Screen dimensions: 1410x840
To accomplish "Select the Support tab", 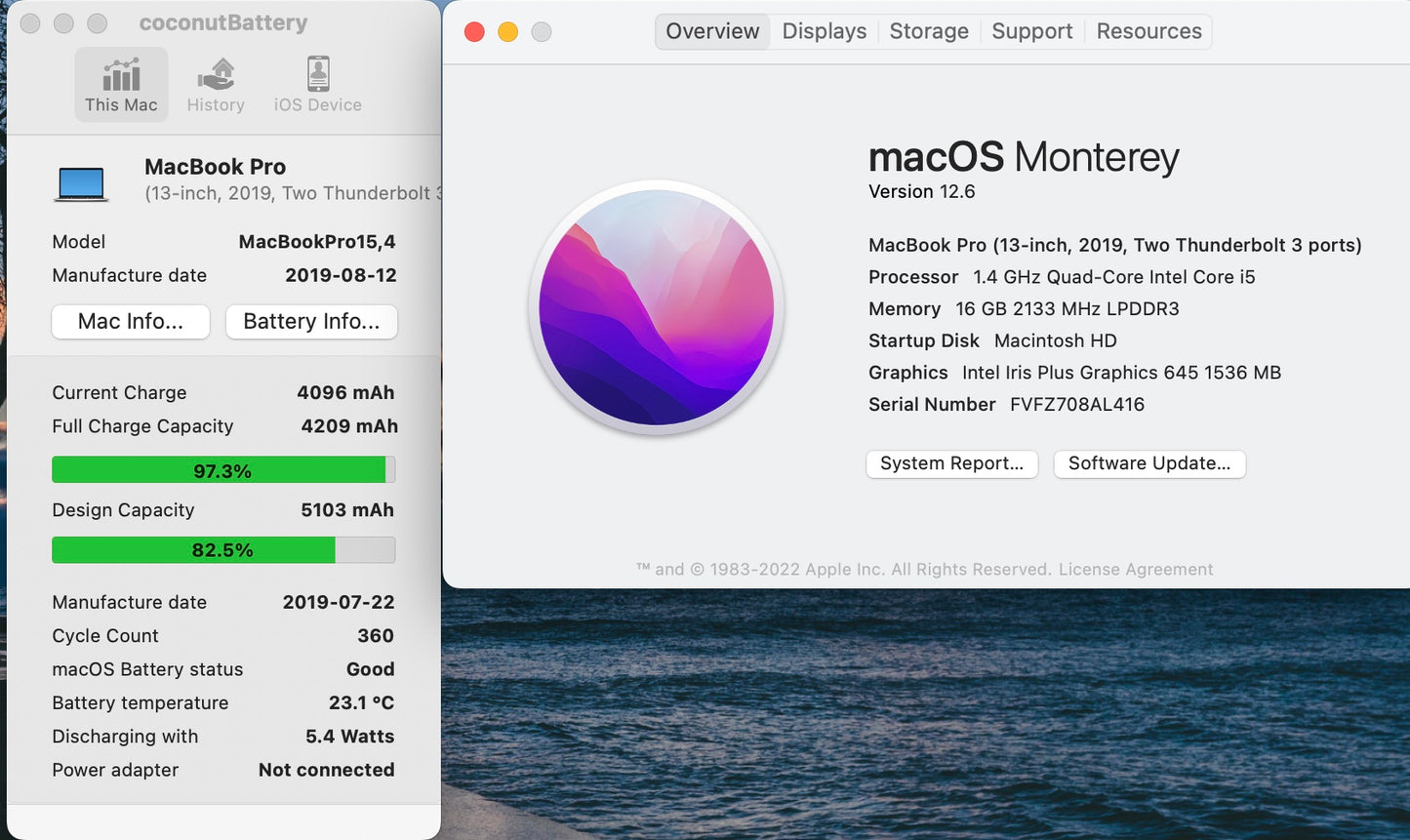I will point(1031,30).
